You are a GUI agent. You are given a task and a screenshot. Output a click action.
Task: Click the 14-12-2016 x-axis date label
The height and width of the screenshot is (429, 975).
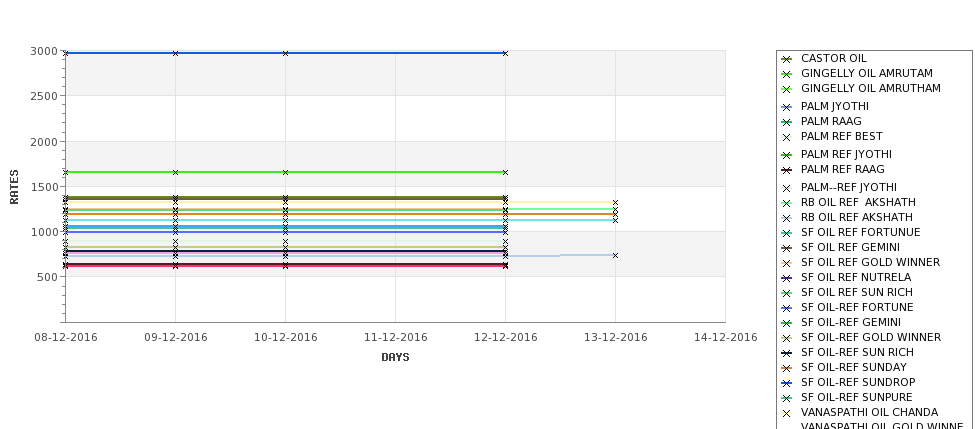[x=725, y=338]
